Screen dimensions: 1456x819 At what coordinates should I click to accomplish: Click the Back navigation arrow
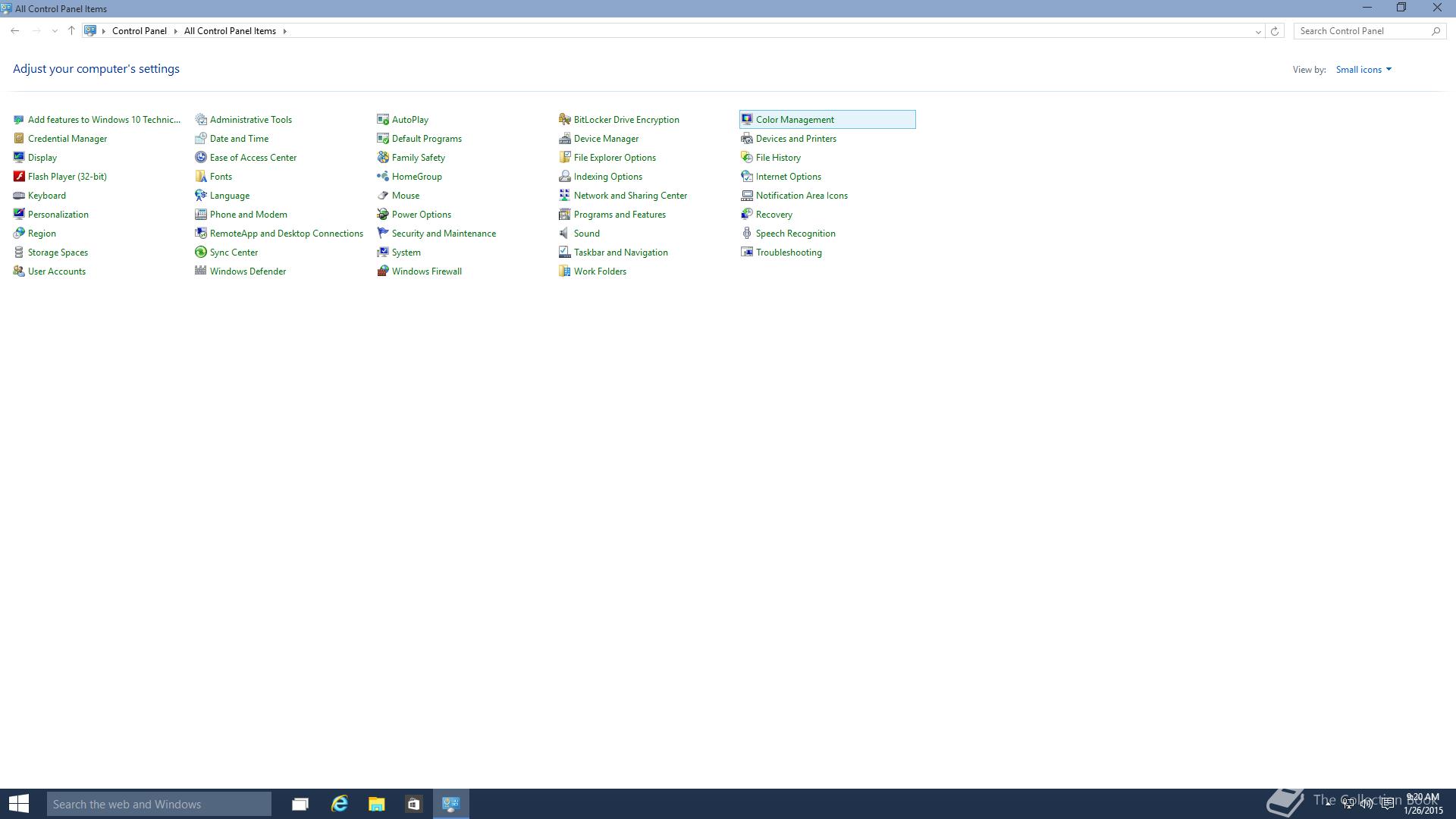pyautogui.click(x=15, y=31)
